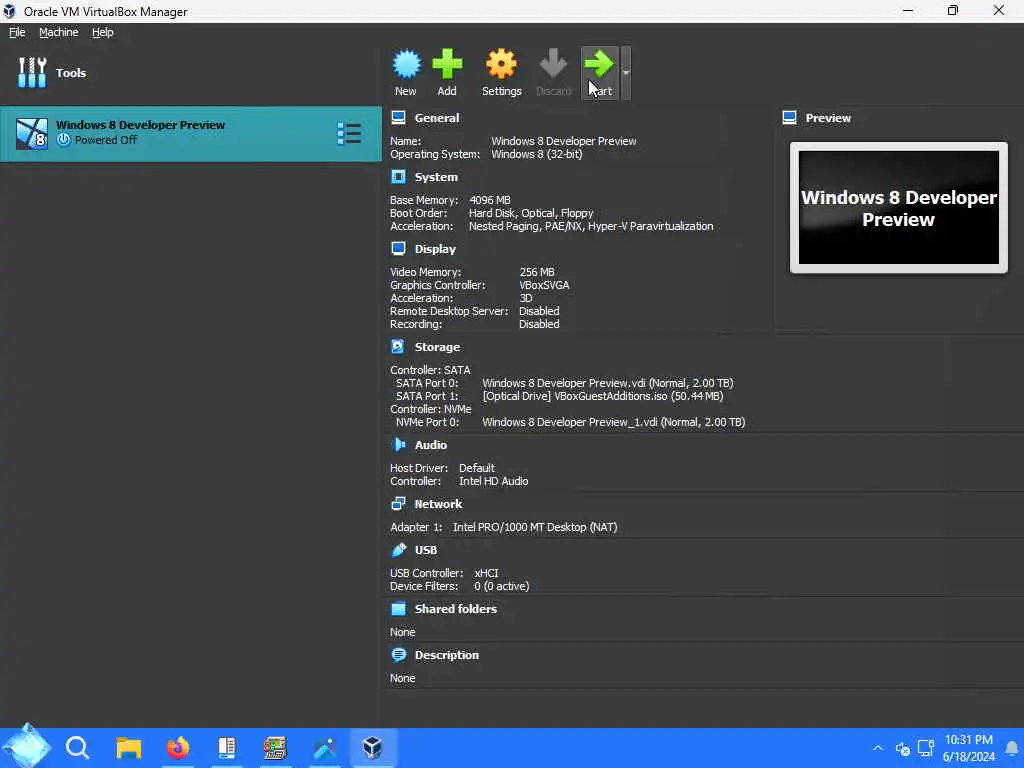1024x768 pixels.
Task: Click the Display section monitor icon
Action: pyautogui.click(x=398, y=248)
